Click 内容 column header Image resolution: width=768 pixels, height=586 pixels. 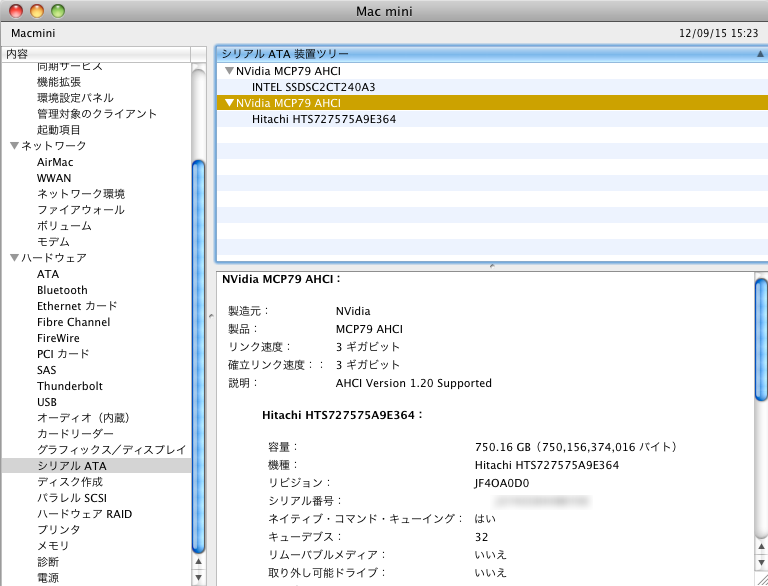point(96,54)
